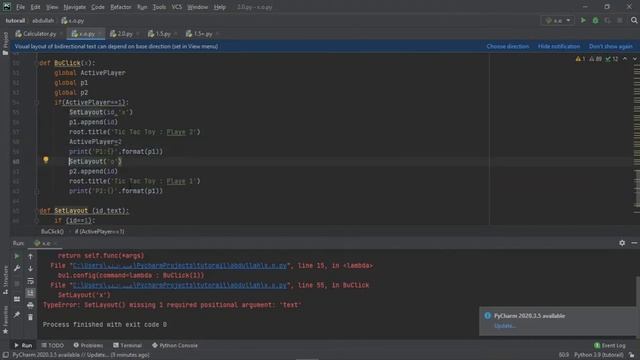Click the yellow warning count indicator
640x360 pixels.
[580, 59]
